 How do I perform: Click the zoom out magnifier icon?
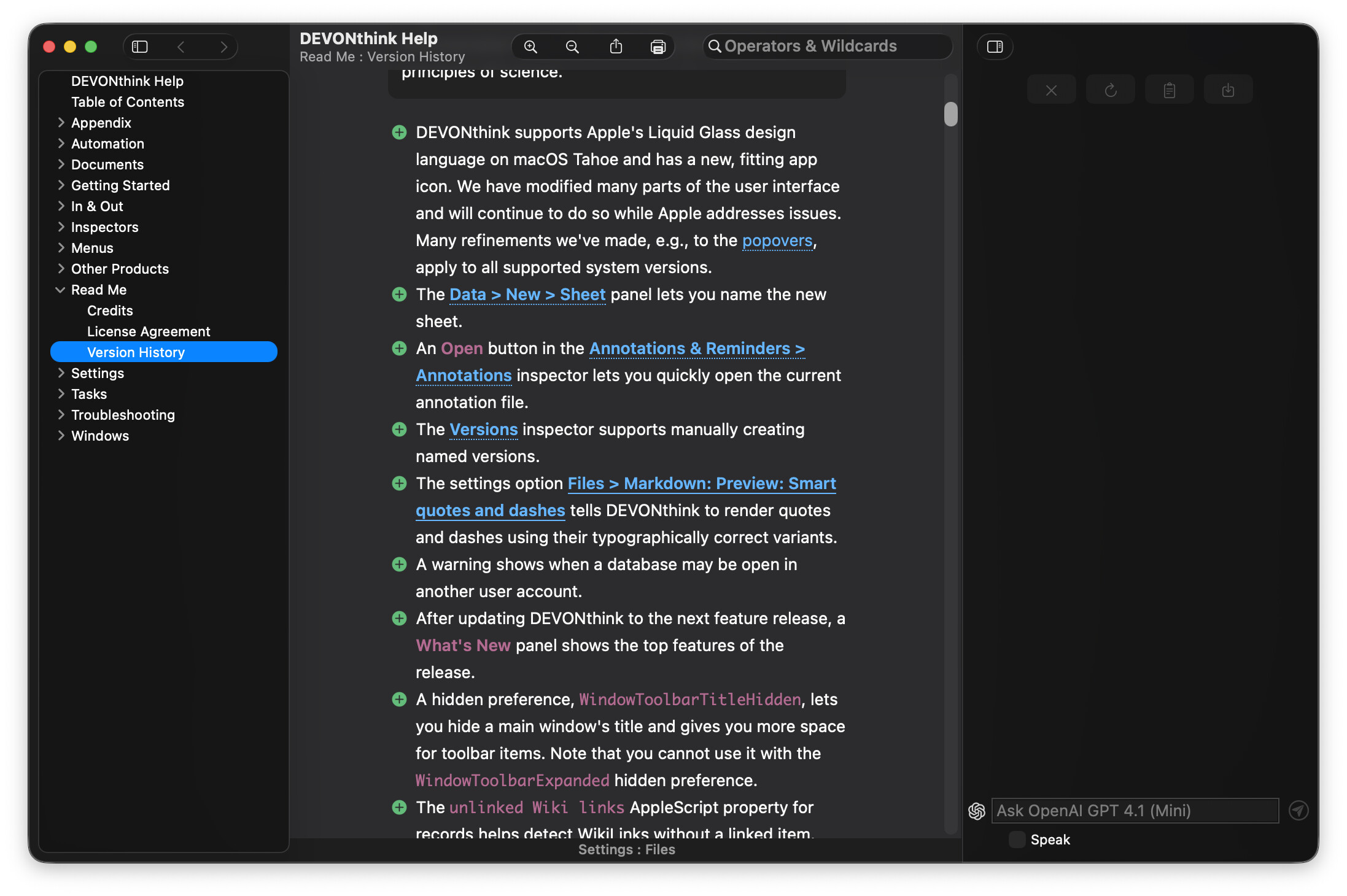click(572, 47)
